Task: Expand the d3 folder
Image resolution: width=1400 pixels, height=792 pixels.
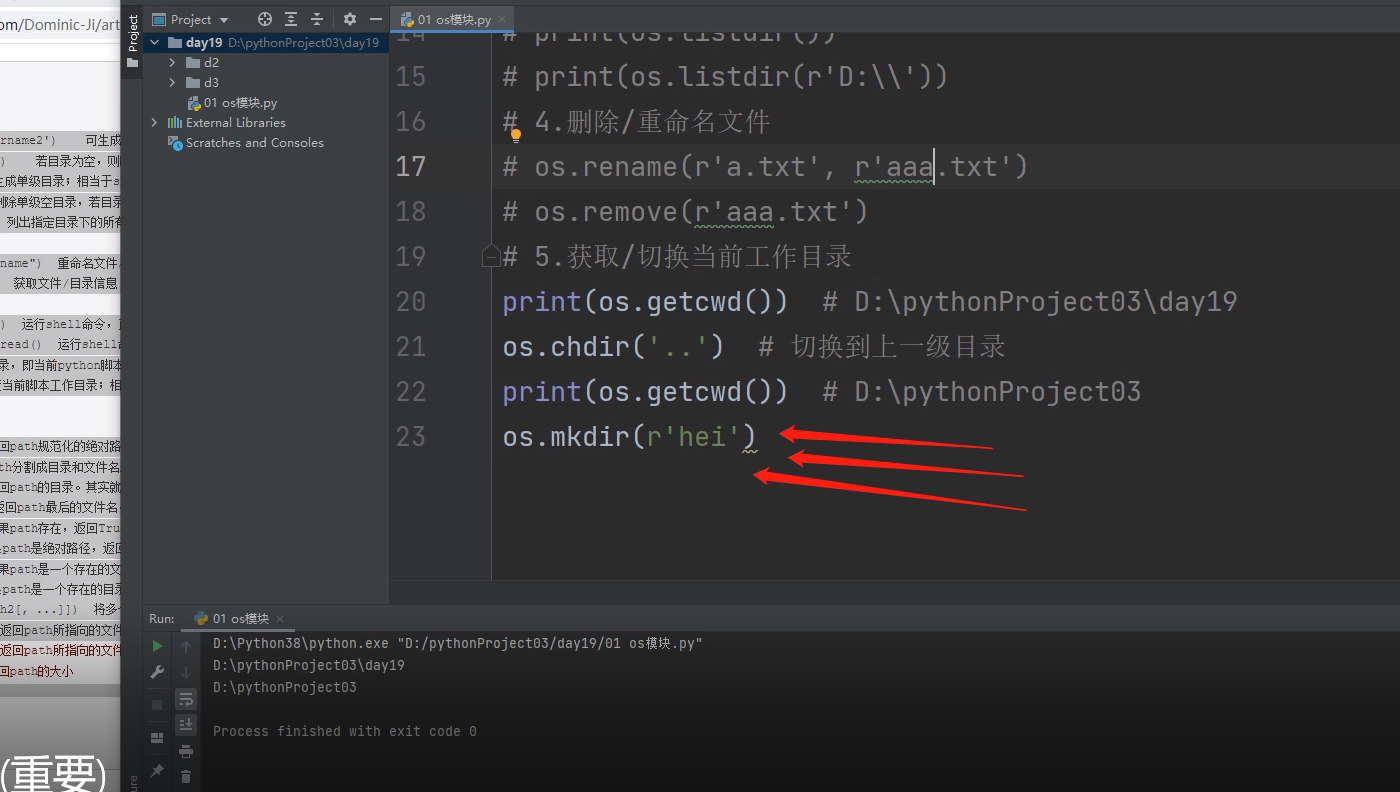Action: 172,83
